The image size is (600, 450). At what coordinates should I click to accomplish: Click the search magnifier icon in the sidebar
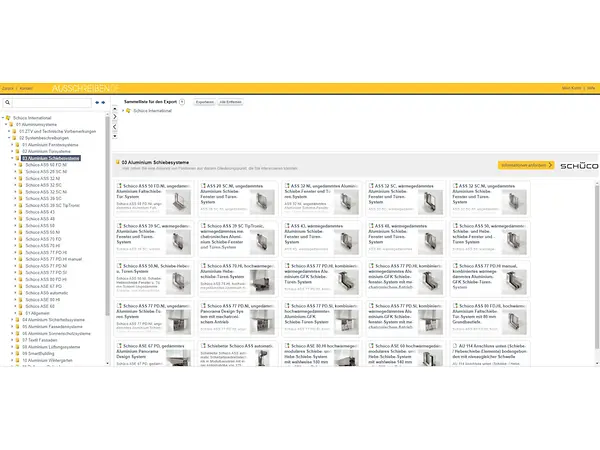[7, 102]
